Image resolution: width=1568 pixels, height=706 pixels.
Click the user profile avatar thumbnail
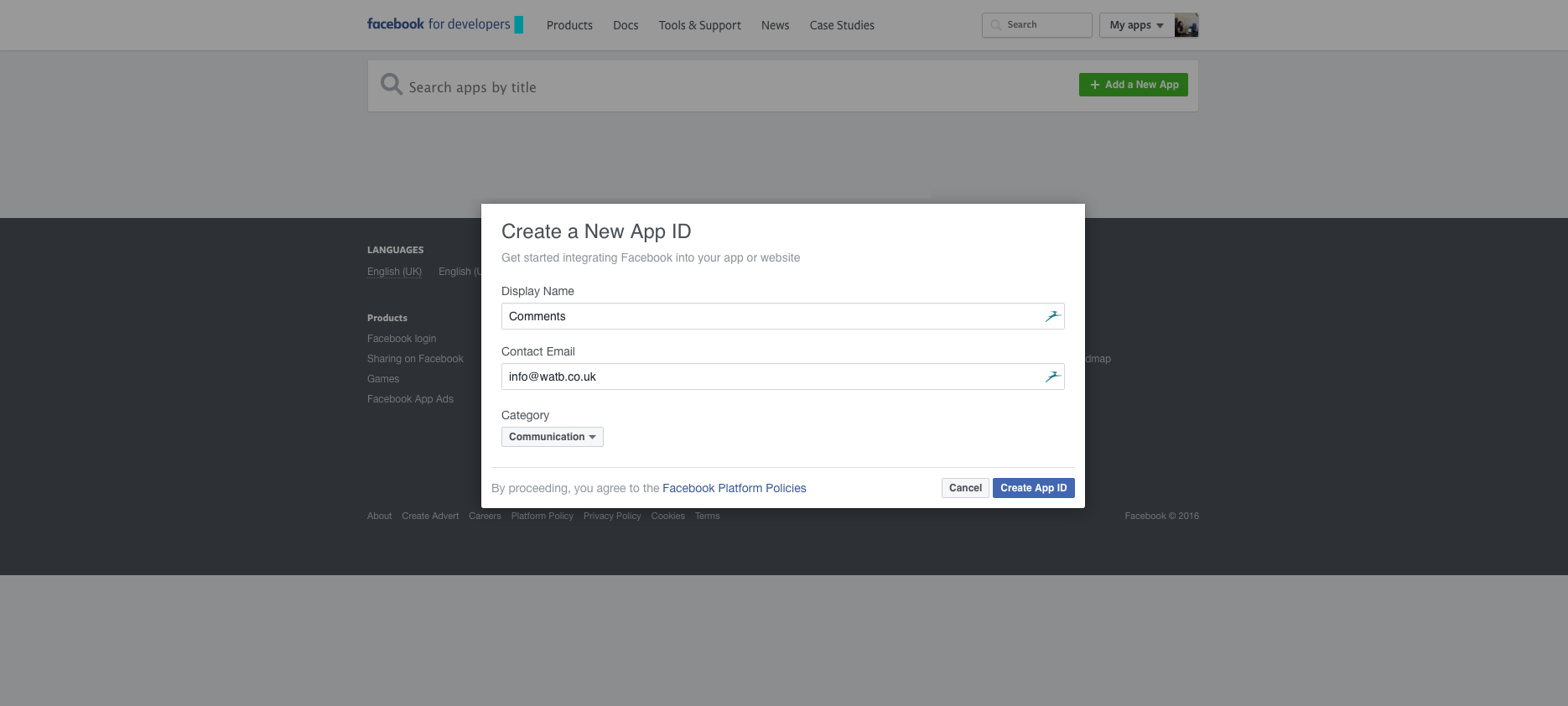(x=1186, y=25)
